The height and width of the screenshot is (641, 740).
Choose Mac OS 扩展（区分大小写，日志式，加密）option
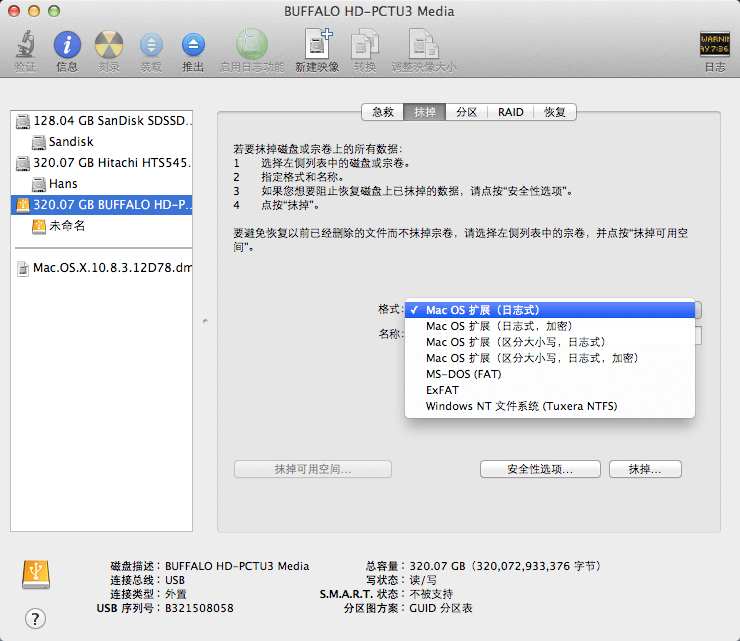click(550, 358)
